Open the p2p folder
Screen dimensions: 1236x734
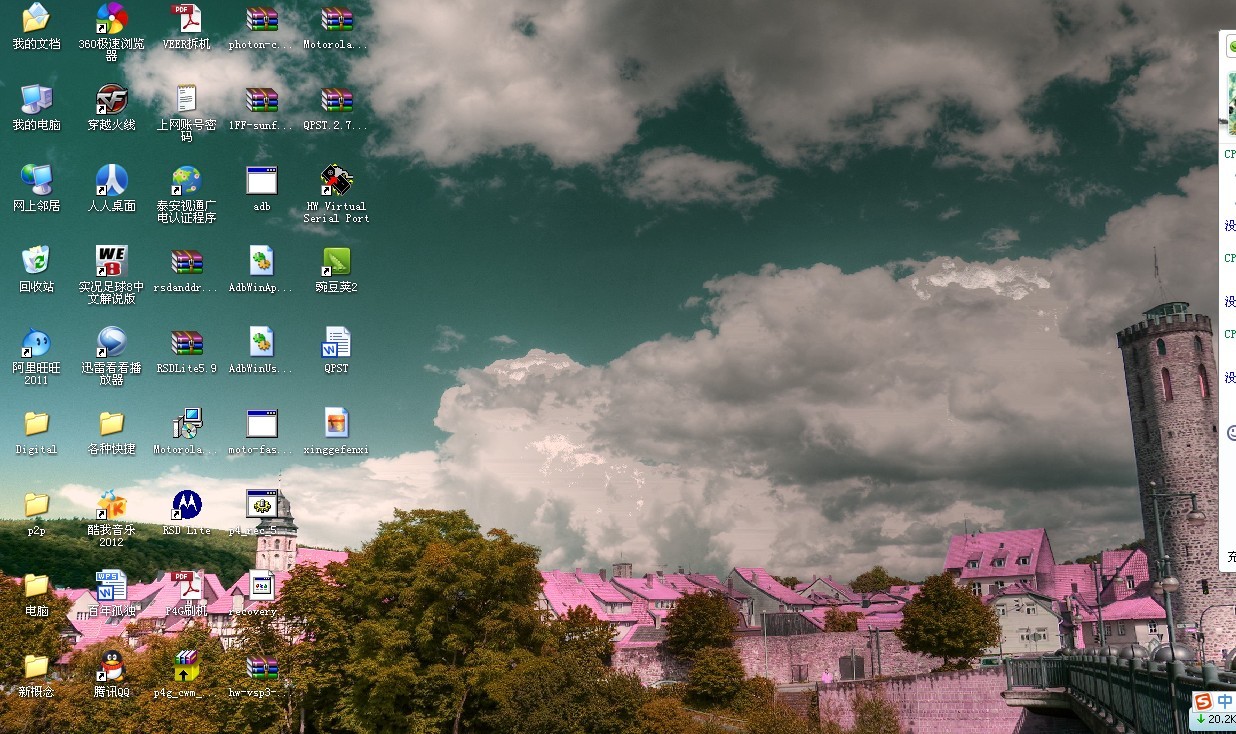[36, 503]
